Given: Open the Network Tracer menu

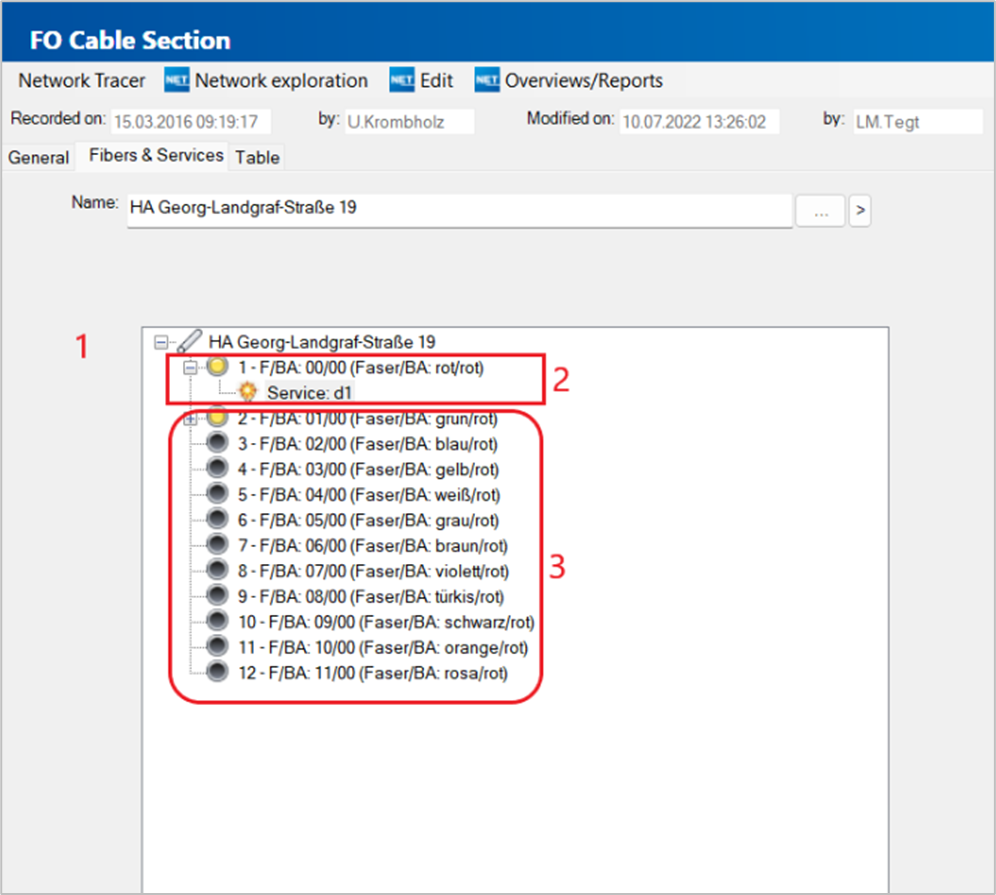Looking at the screenshot, I should tap(81, 81).
